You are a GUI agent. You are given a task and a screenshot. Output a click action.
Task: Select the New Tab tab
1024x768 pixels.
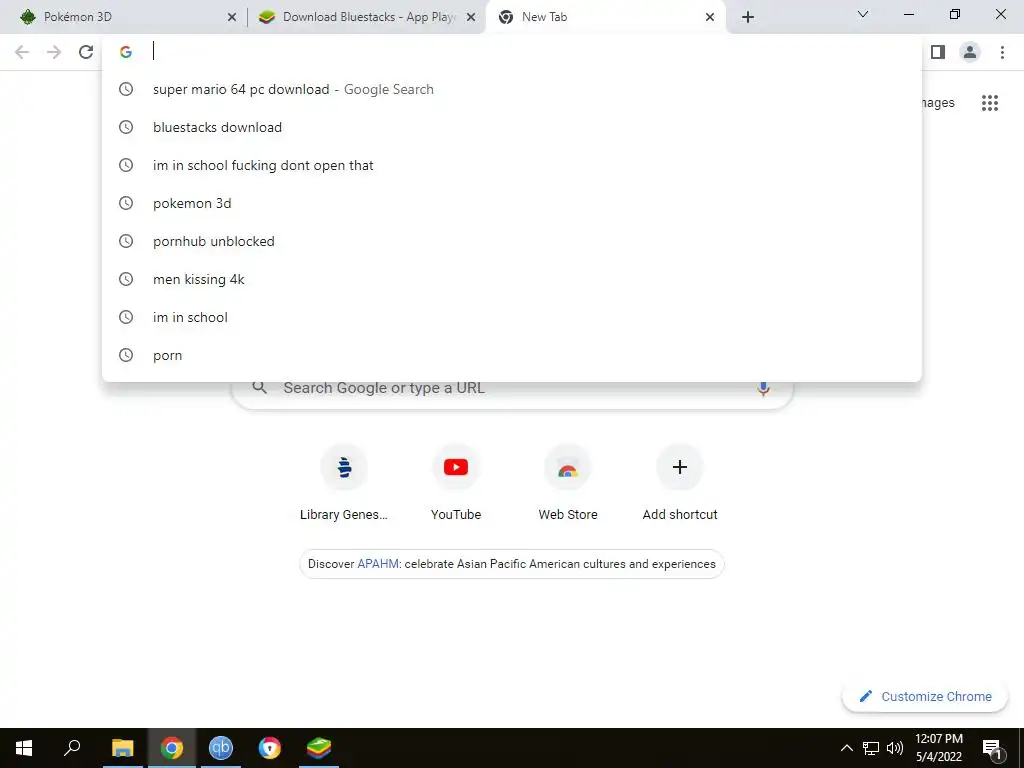click(x=606, y=17)
